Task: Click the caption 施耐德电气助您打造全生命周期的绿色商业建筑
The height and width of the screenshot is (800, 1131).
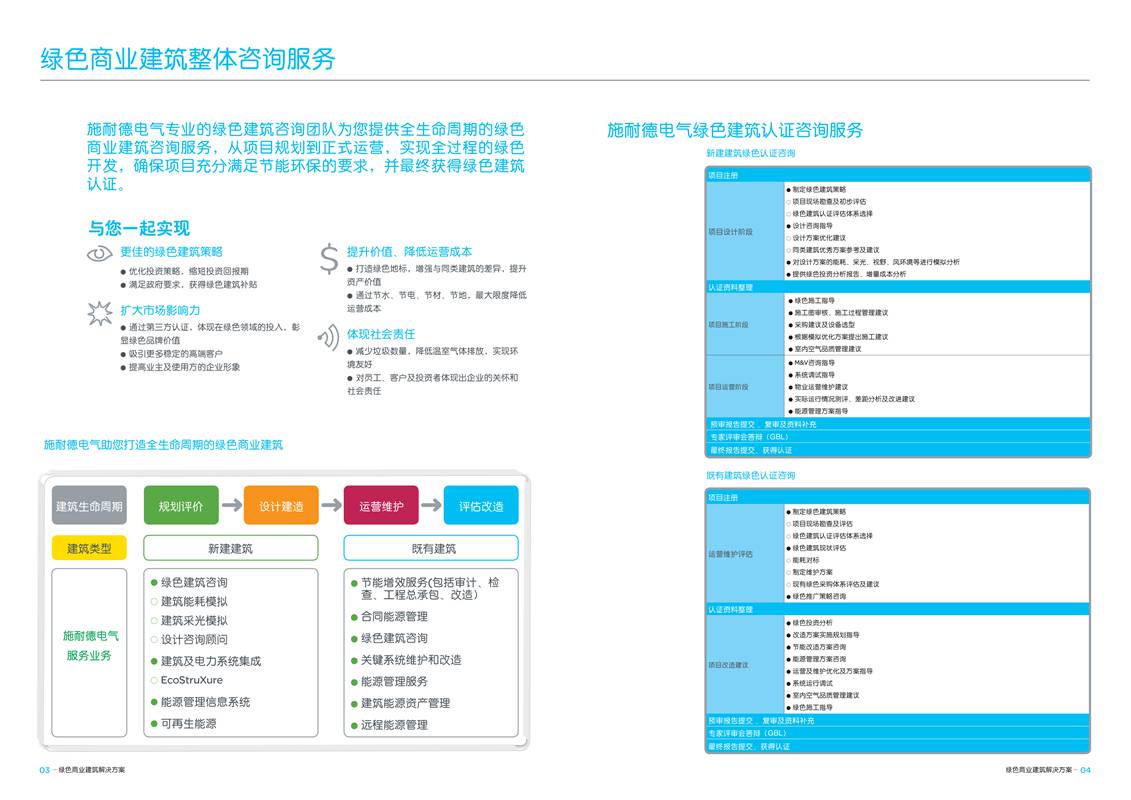Action: [163, 444]
